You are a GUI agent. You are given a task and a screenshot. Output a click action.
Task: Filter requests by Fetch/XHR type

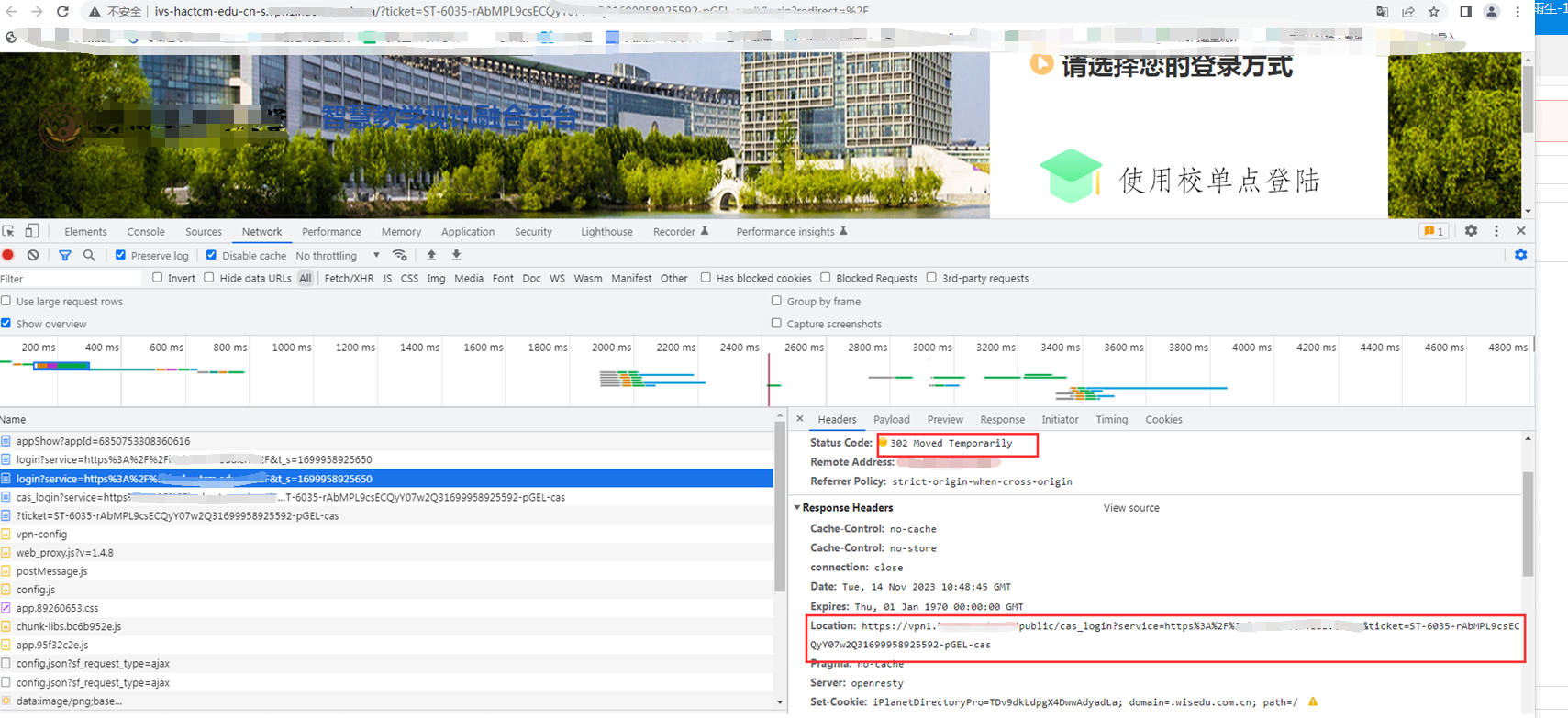(x=349, y=279)
